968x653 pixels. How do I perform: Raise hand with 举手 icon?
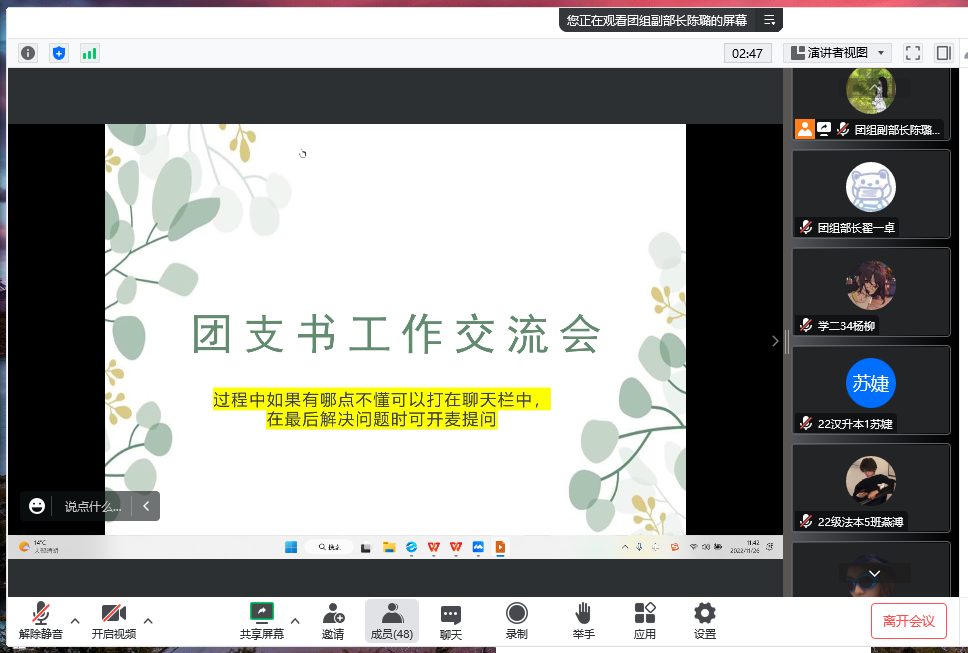click(x=583, y=620)
